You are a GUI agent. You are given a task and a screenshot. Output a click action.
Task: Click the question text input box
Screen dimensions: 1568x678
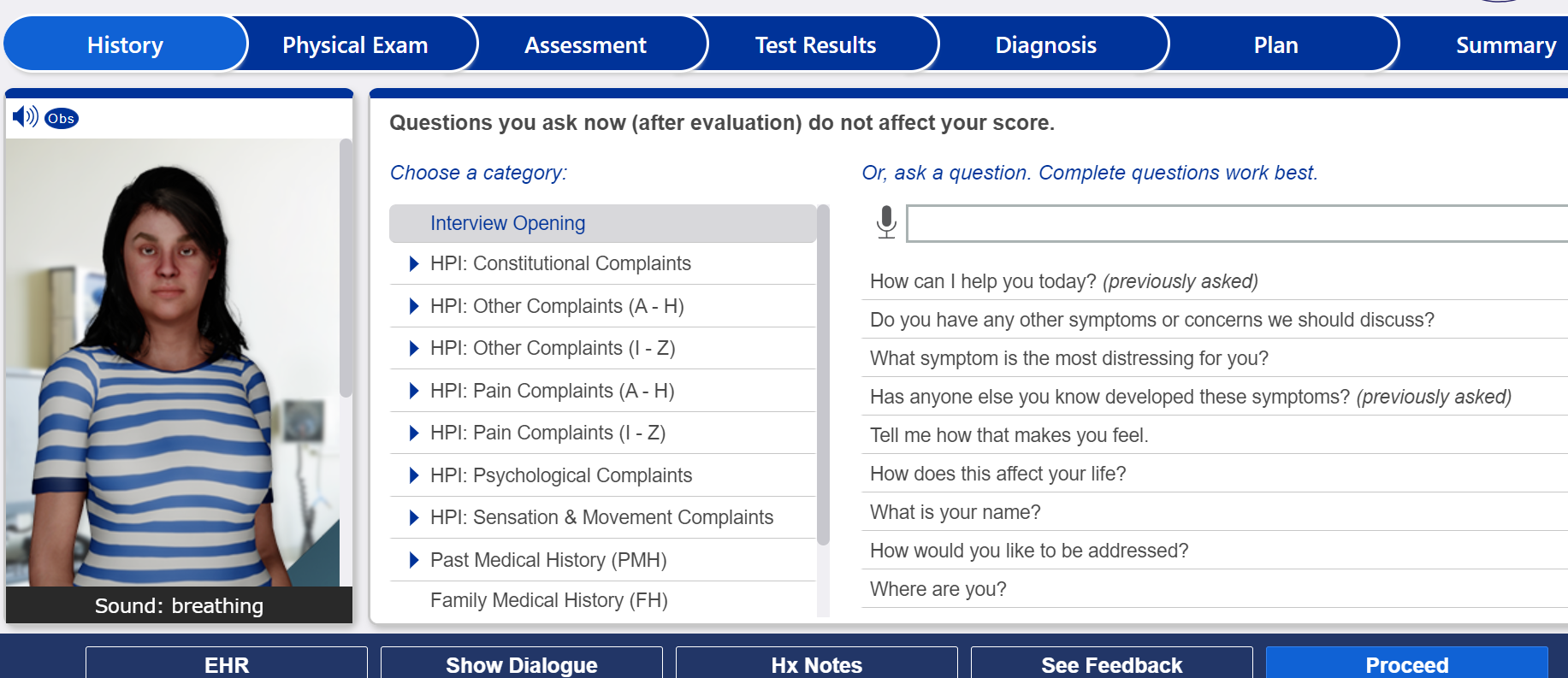(x=1232, y=223)
